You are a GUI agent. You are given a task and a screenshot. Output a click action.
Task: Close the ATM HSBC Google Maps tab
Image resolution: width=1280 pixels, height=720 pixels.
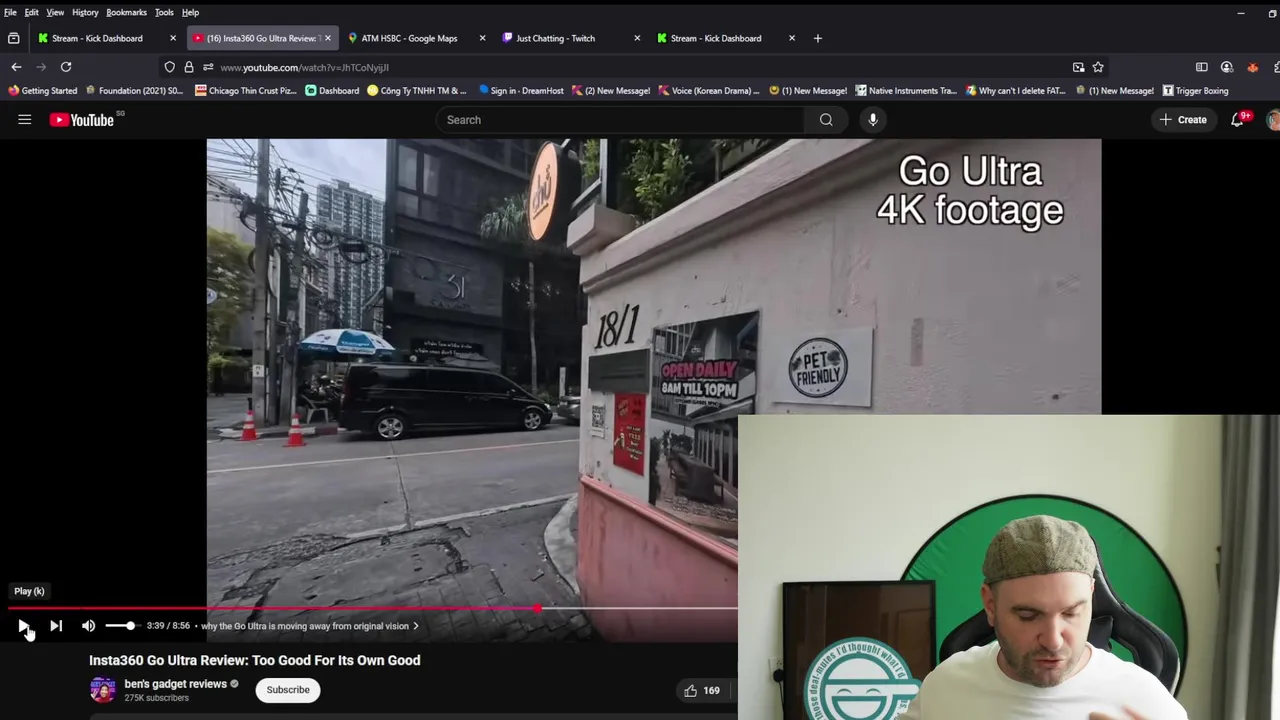coord(482,38)
